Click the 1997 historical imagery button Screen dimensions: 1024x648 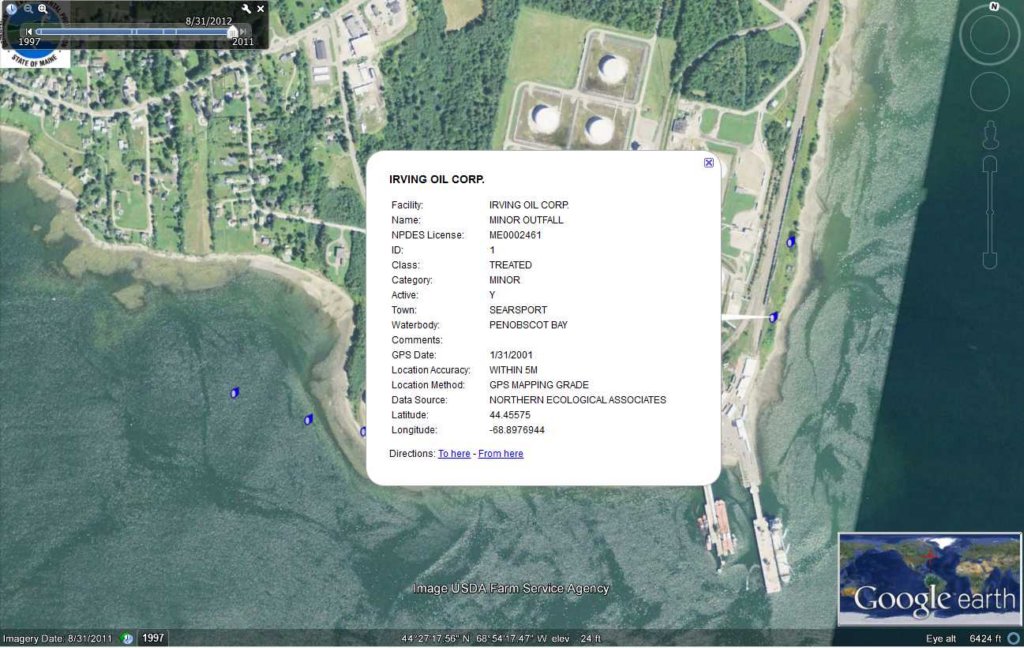click(x=153, y=638)
